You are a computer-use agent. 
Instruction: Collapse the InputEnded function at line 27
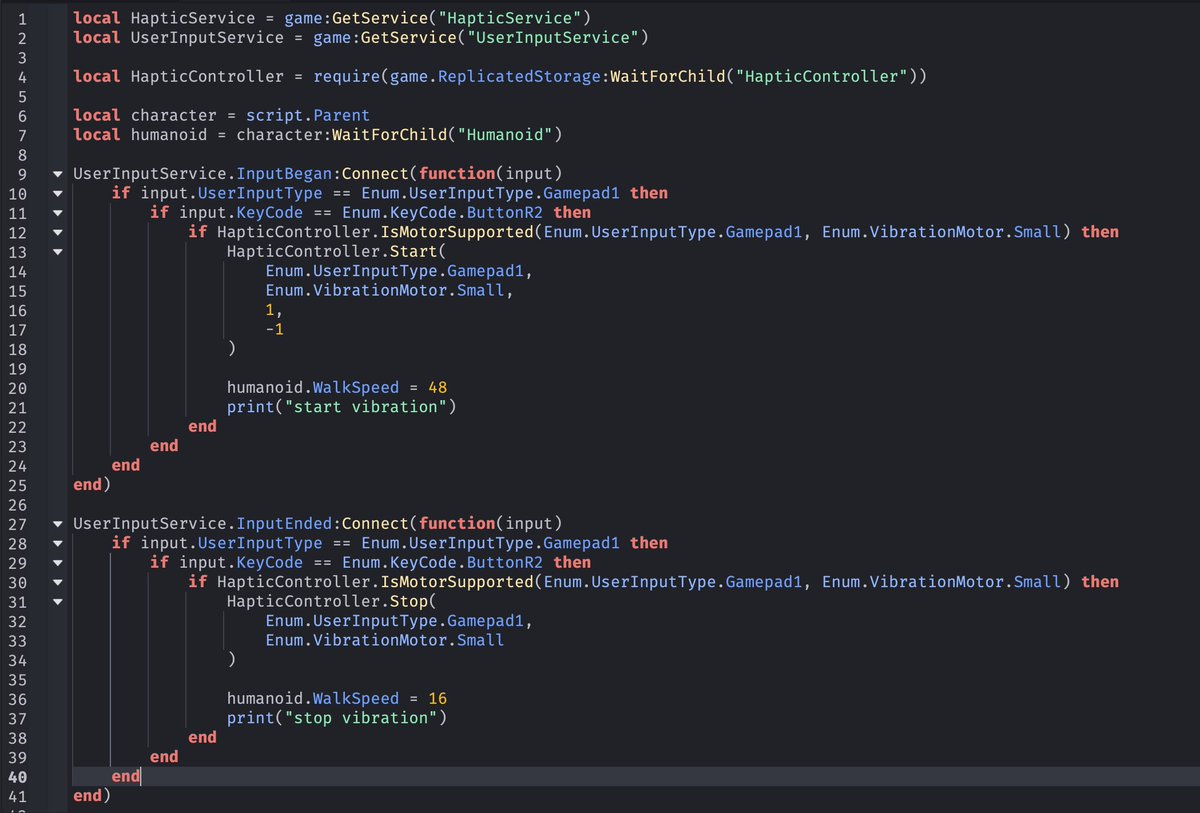57,523
